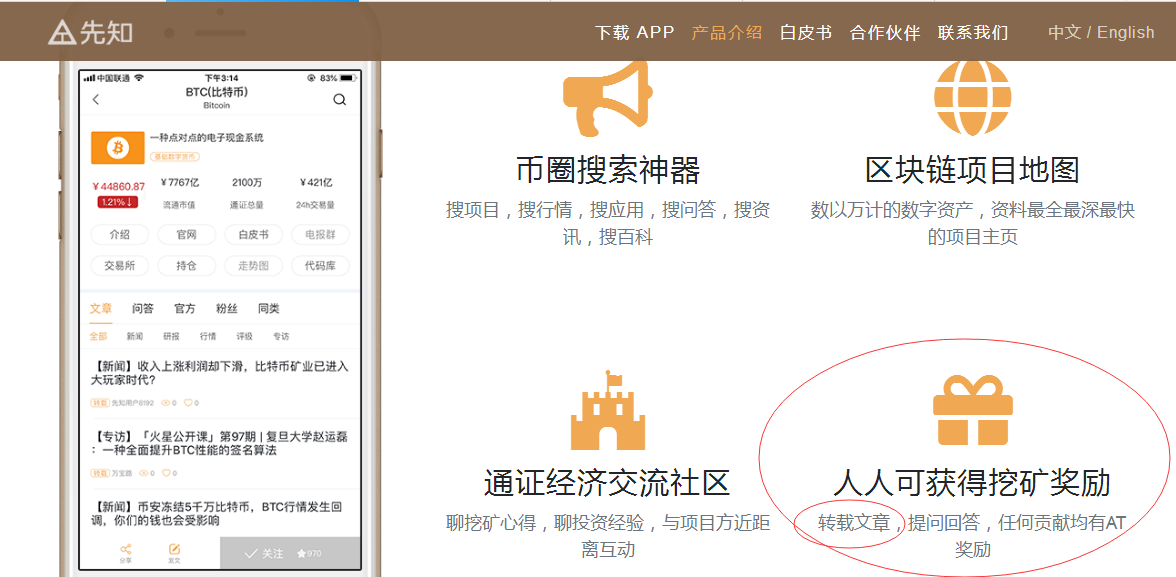Open 合作伙伴 in the navigation bar
Viewport: 1176px width, 577px height.
(885, 32)
